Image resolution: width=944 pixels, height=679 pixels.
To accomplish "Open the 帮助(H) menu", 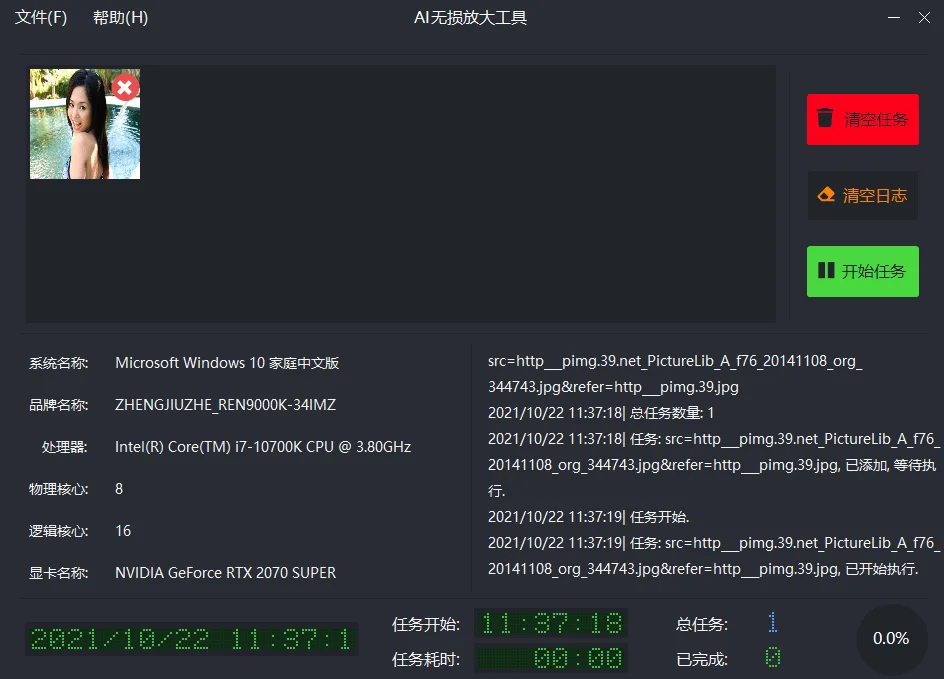I will tap(119, 17).
